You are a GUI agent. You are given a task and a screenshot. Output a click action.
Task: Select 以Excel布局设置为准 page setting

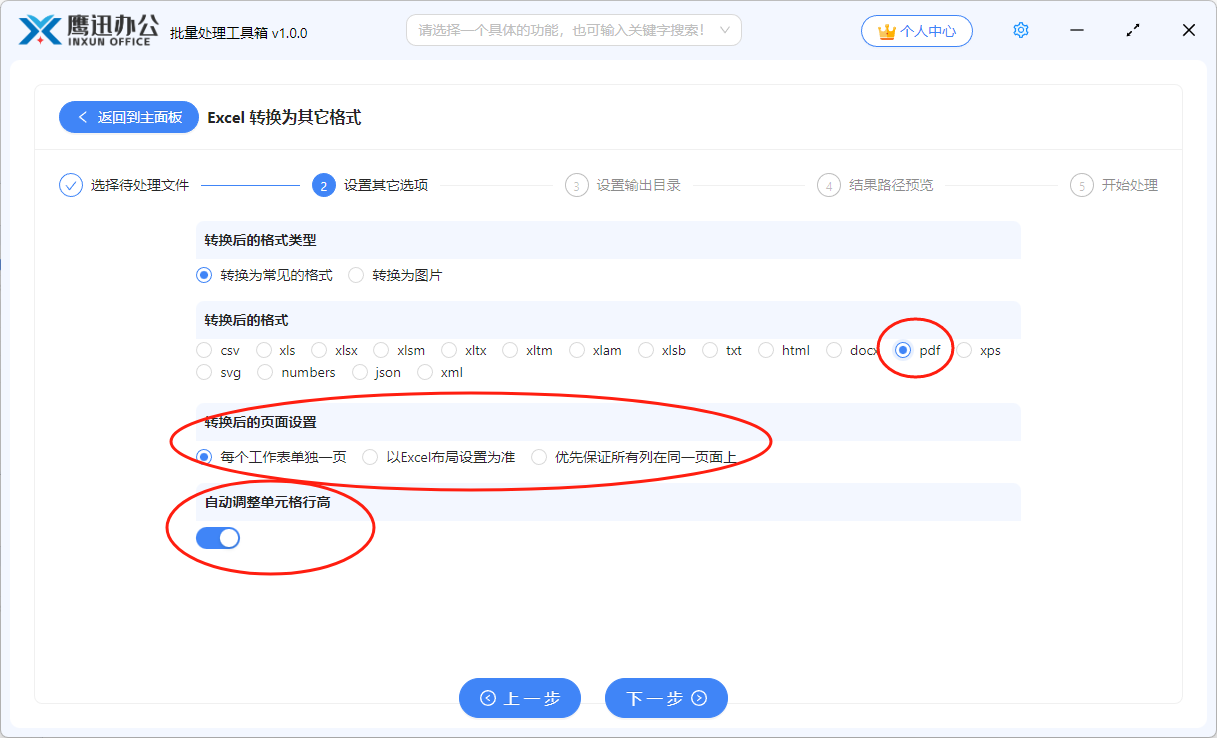coord(370,457)
